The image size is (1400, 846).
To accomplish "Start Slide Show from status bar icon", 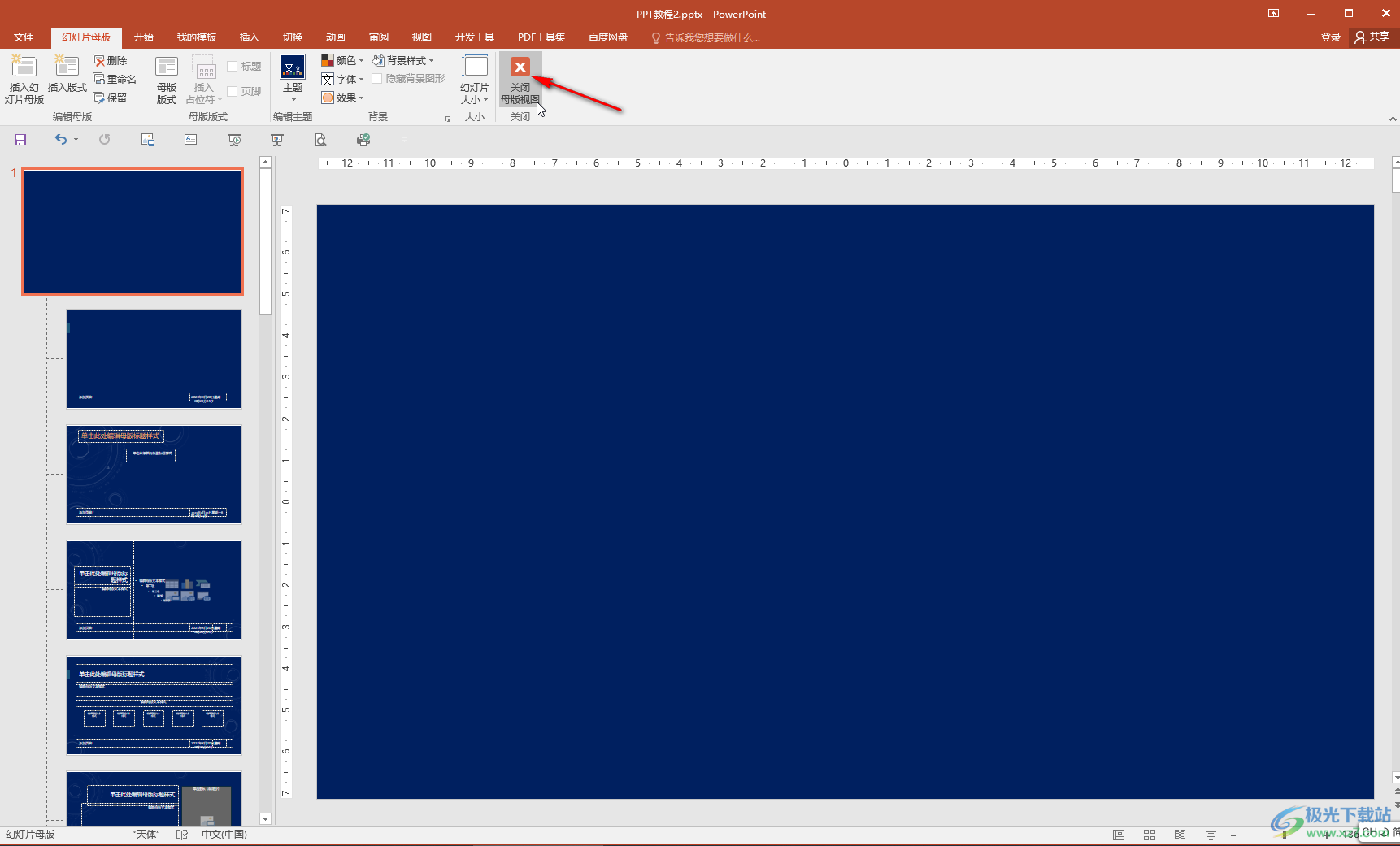I will click(1211, 835).
